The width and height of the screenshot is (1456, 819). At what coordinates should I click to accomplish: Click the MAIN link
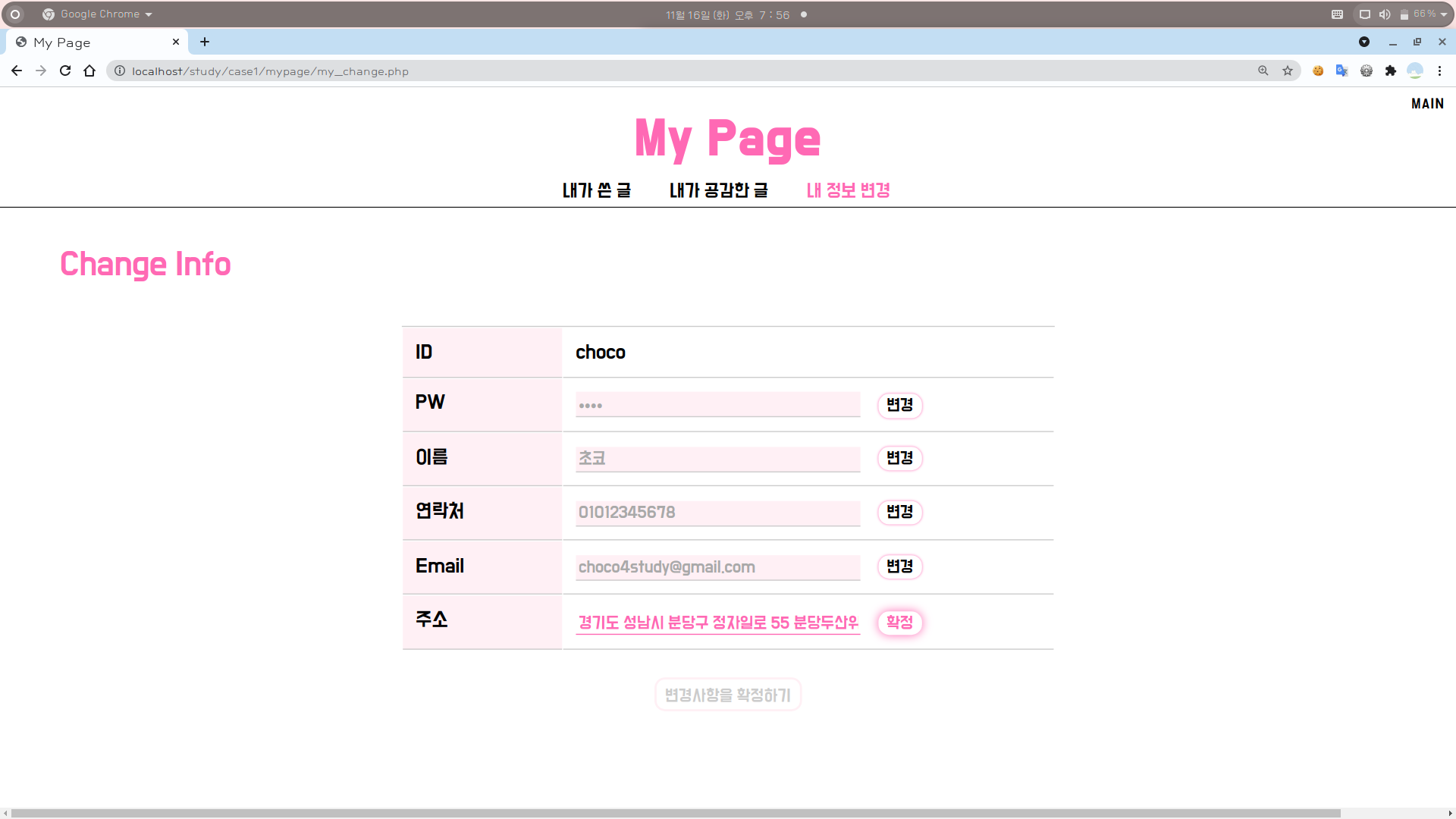coord(1427,104)
